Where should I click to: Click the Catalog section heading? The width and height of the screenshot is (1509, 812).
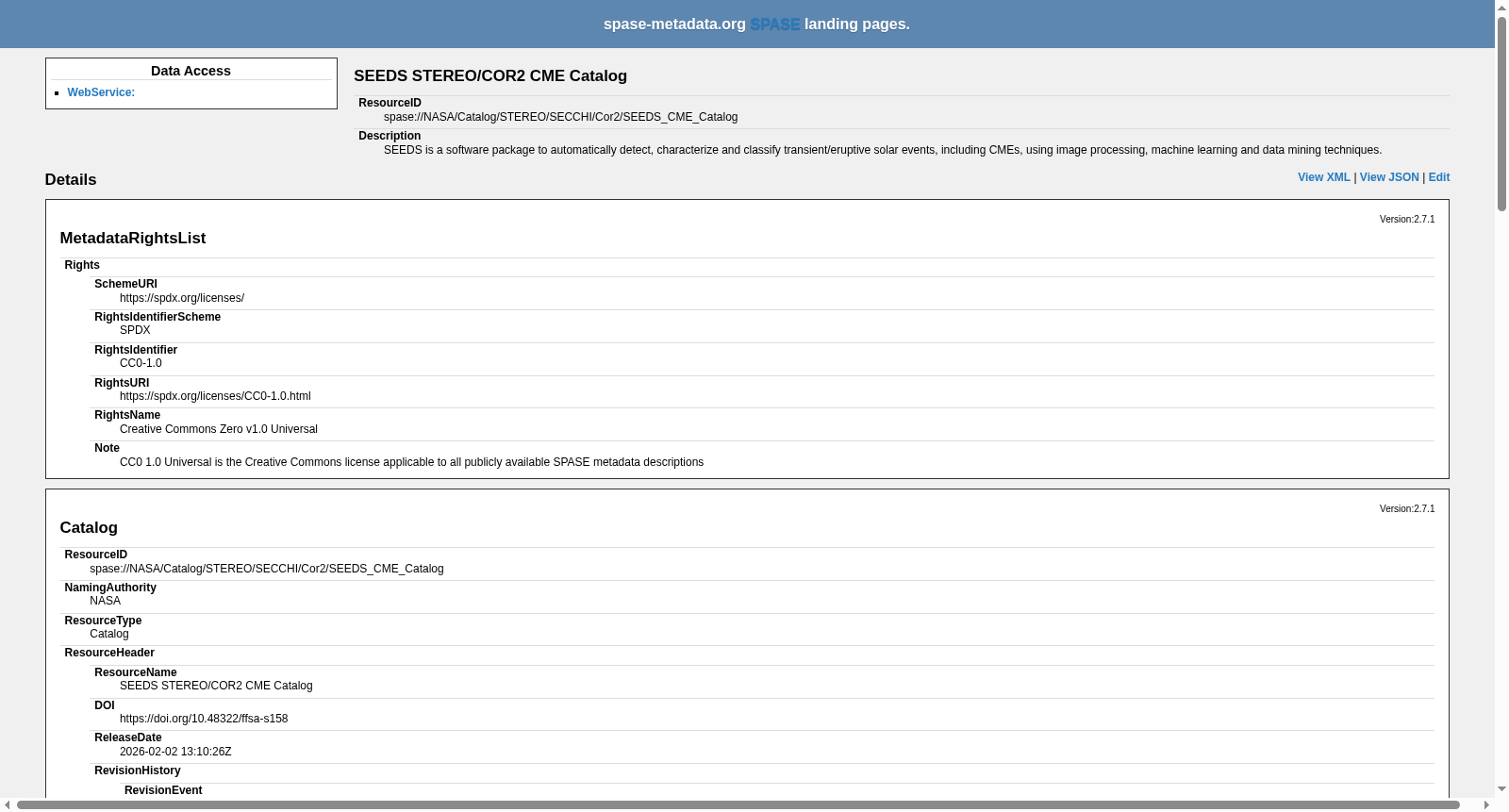click(89, 528)
